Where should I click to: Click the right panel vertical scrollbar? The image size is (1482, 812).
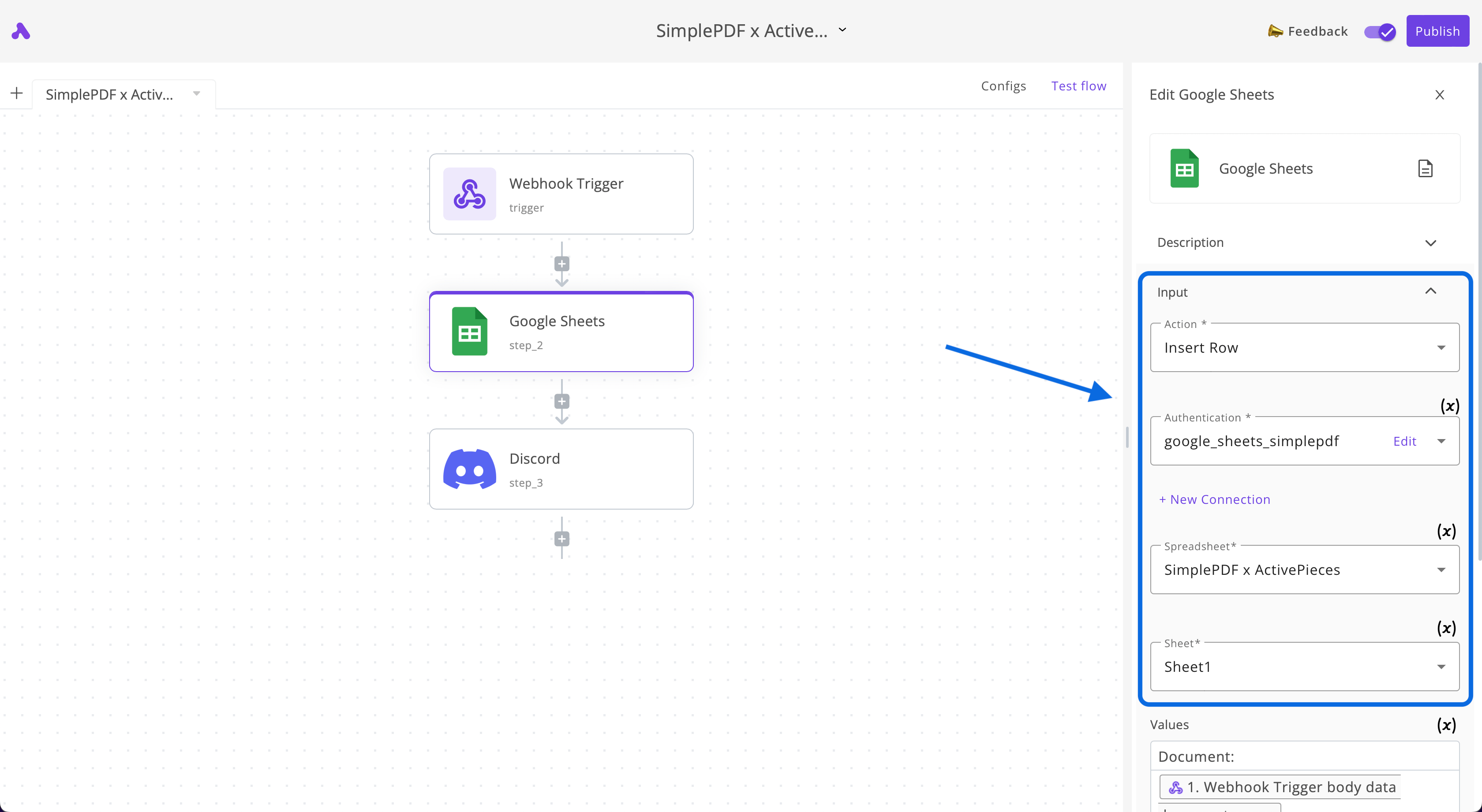tap(1479, 311)
